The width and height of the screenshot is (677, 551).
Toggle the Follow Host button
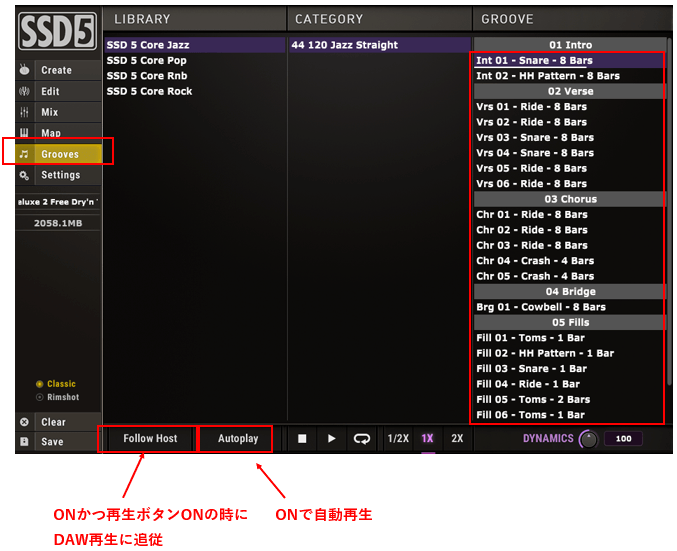150,439
